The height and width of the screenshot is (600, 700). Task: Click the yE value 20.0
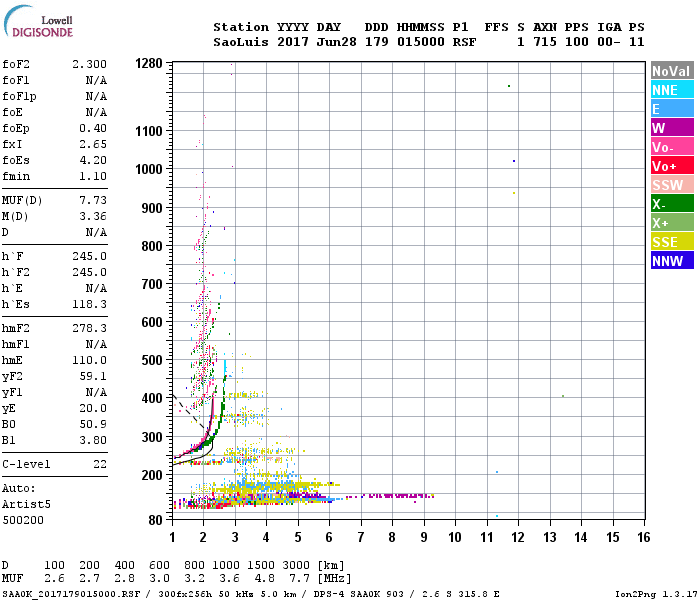[93, 408]
